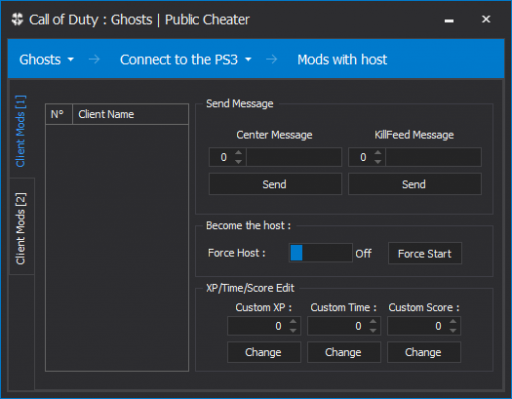The image size is (512, 399).
Task: Increase the Center Message client number
Action: [238, 152]
